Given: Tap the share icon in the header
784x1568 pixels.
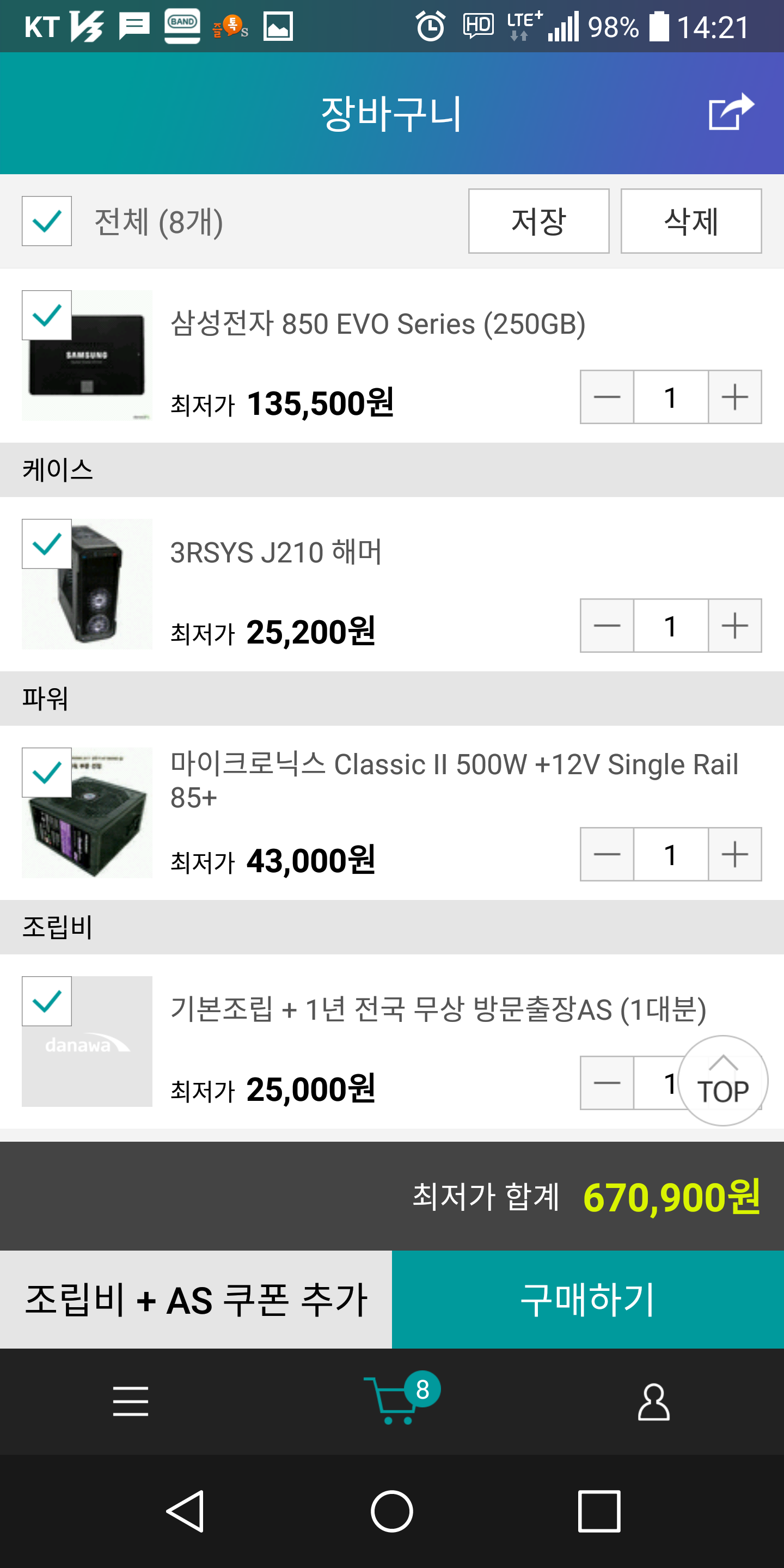Looking at the screenshot, I should (x=731, y=112).
